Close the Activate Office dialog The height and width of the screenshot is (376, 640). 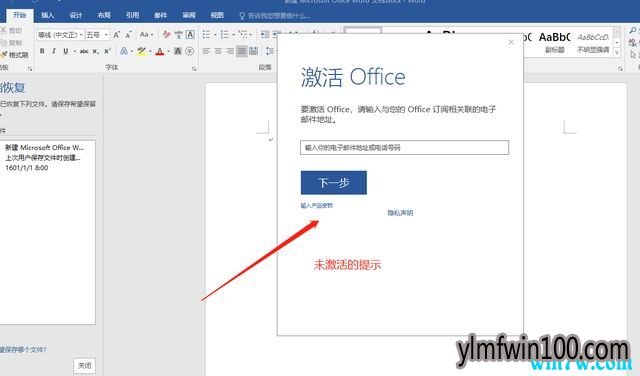(x=511, y=42)
